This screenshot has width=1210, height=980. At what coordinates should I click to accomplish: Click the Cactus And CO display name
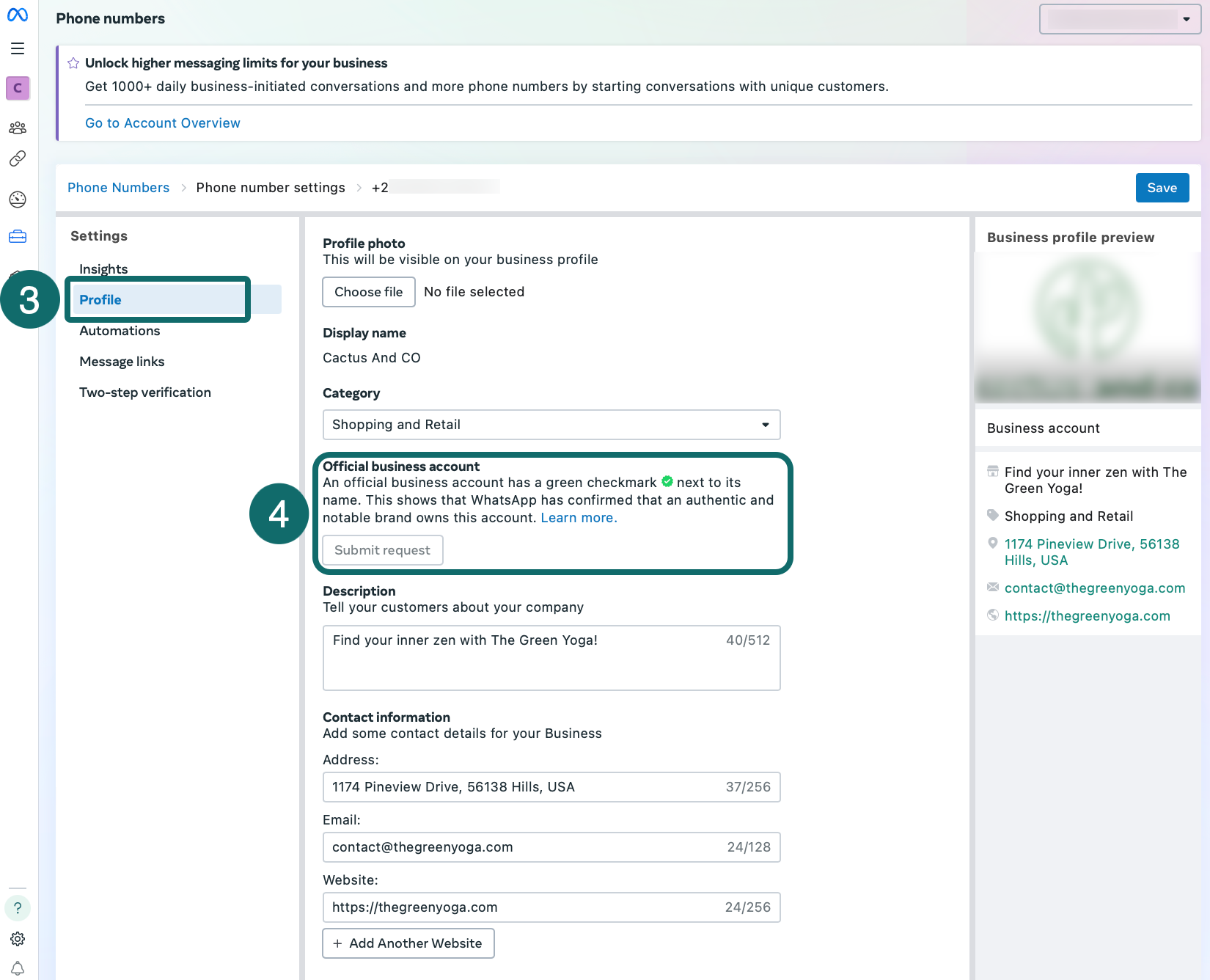point(372,358)
